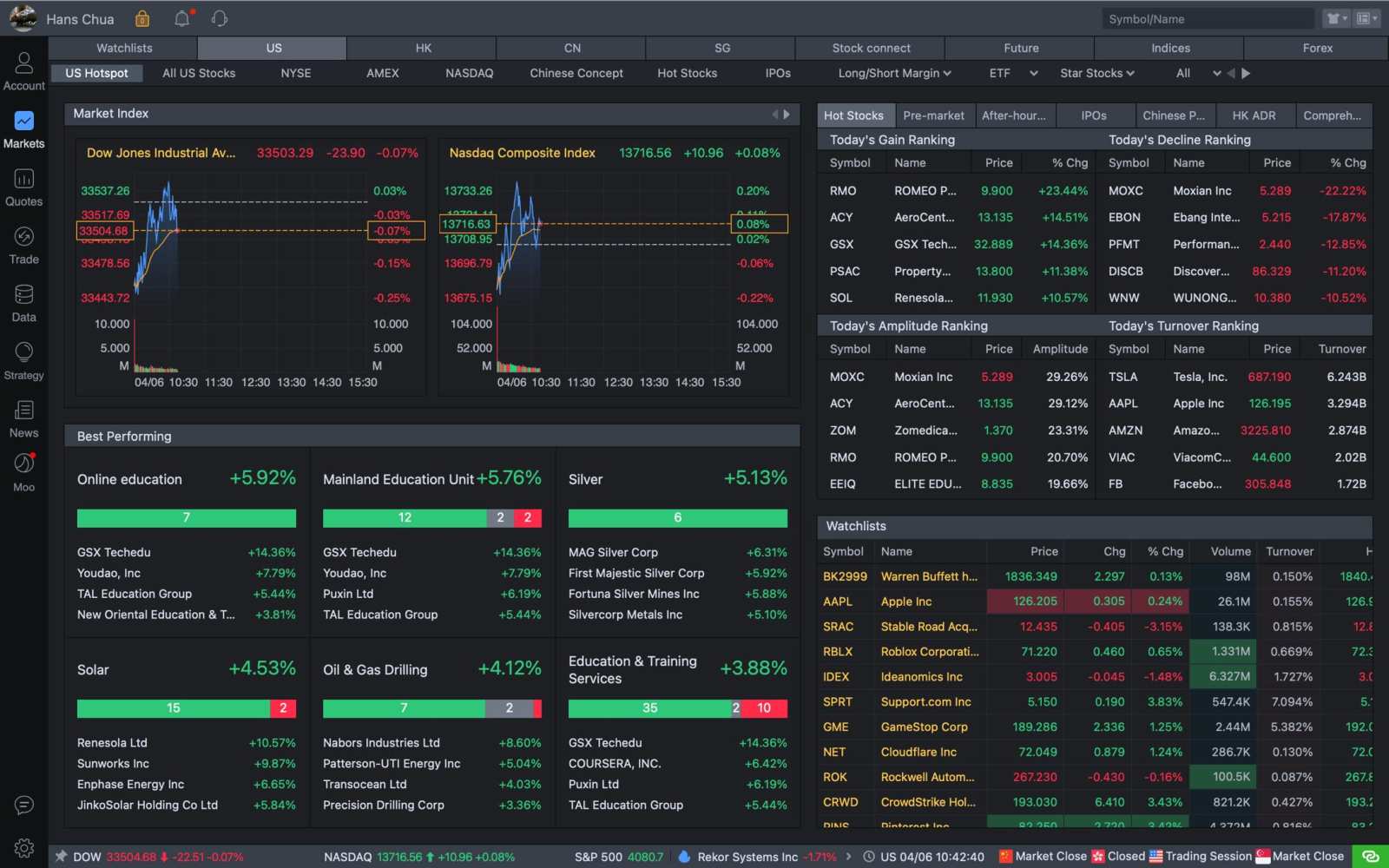Open the Markets sidebar section
Viewport: 1389px width, 868px height.
coord(23,129)
